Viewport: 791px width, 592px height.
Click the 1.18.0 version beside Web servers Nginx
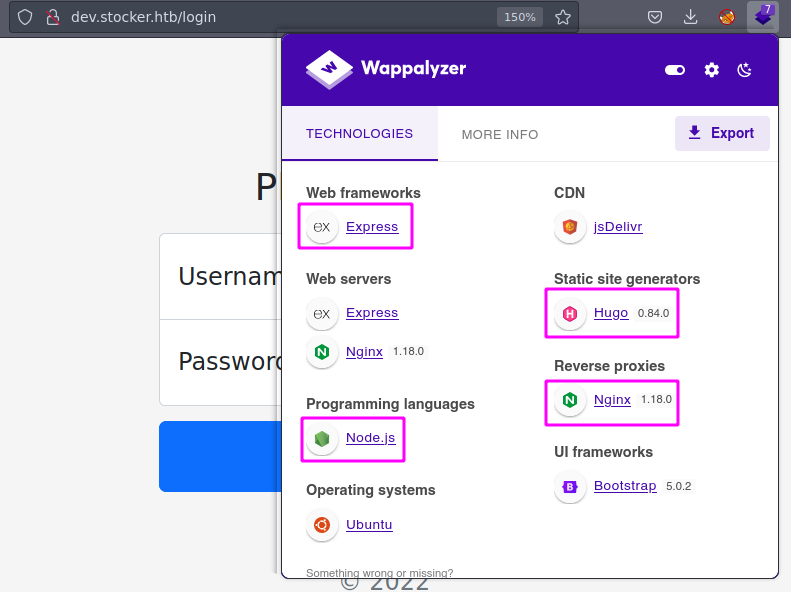pyautogui.click(x=408, y=351)
